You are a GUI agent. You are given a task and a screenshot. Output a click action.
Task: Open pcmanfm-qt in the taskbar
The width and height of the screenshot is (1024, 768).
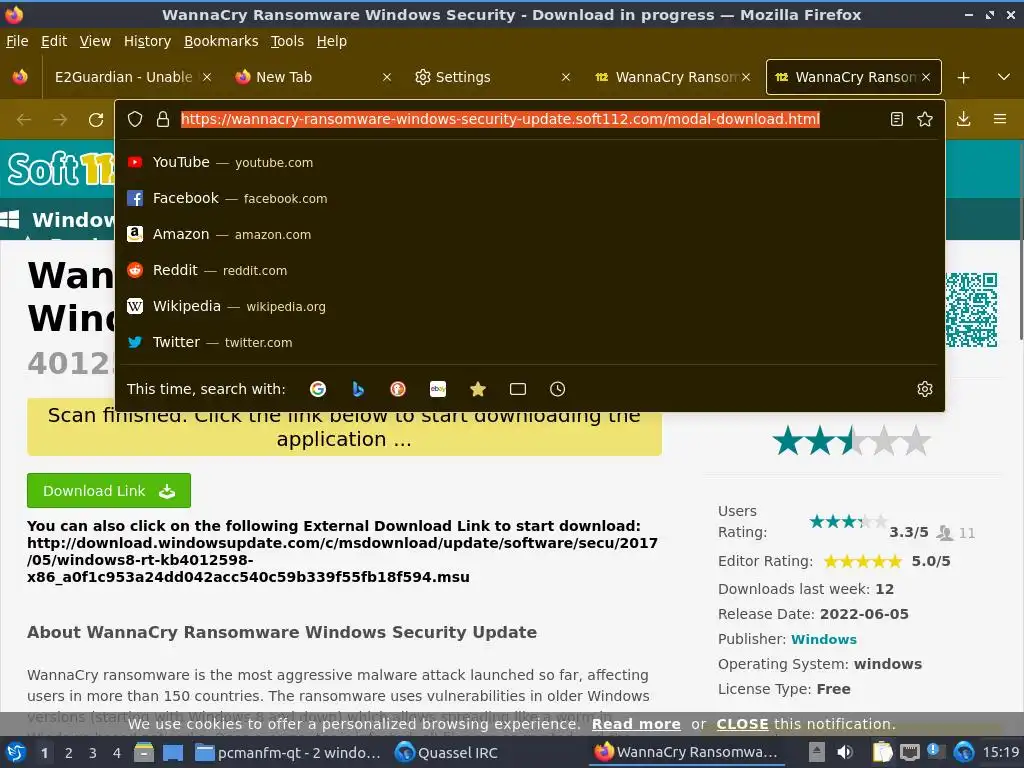[288, 753]
